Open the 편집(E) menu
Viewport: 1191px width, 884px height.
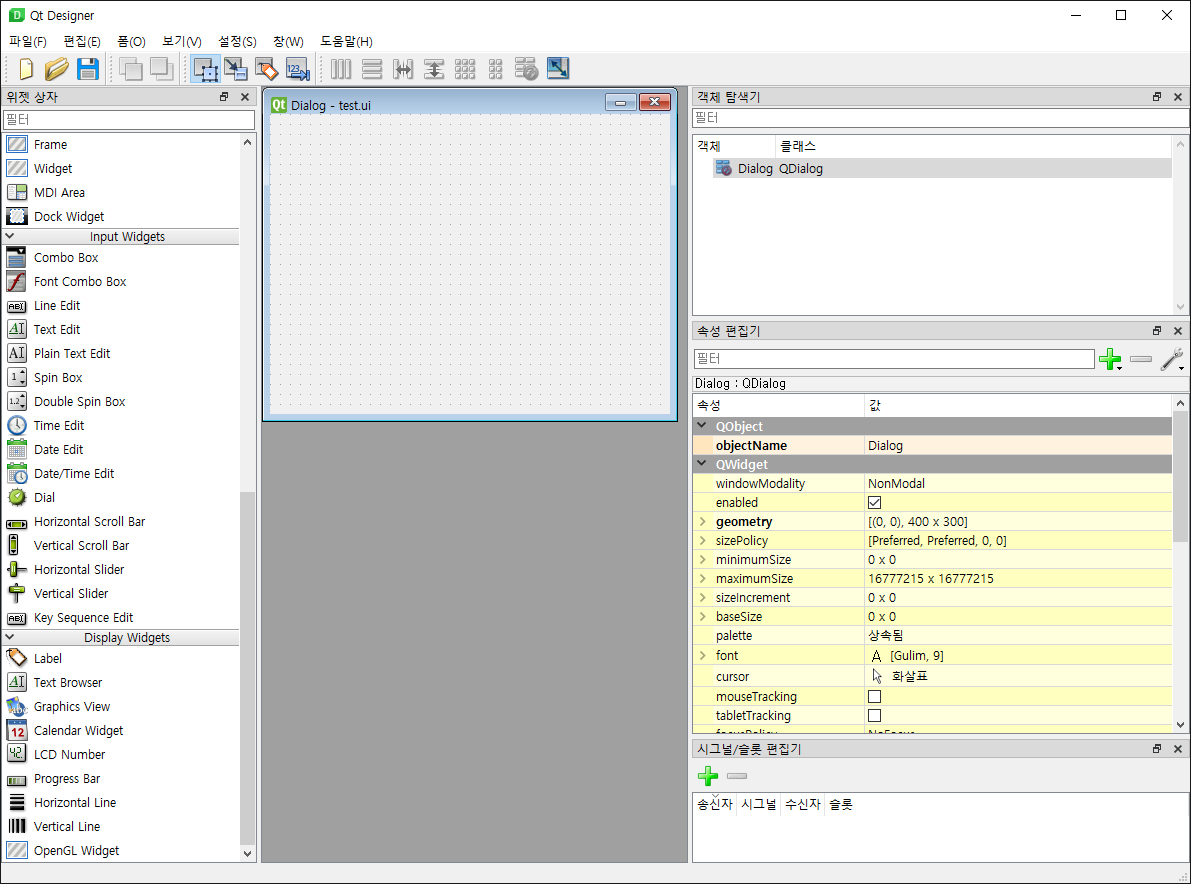(82, 42)
